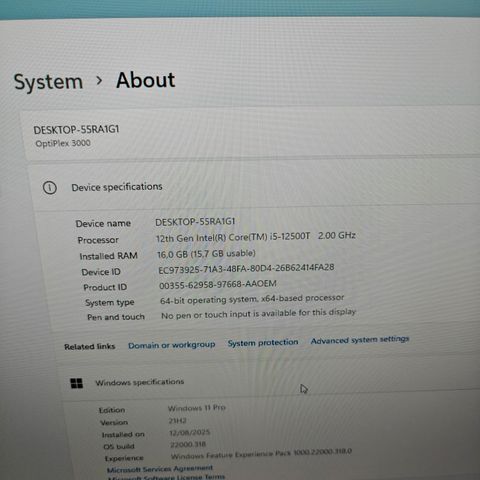Screen dimensions: 480x480
Task: Select the DESKTOP-55RA1G1 name in top card
Action: [76, 129]
